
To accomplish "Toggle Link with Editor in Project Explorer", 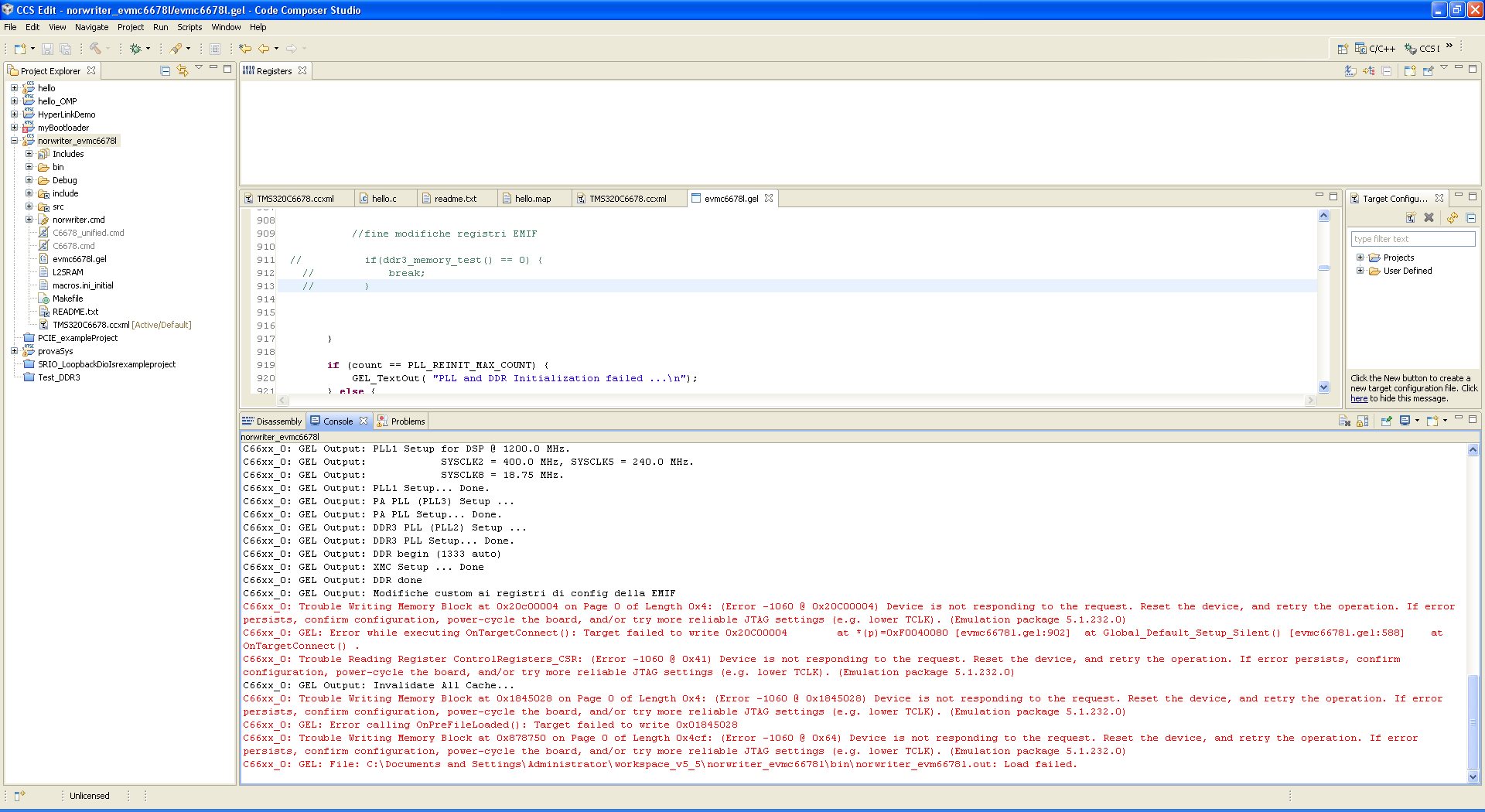I will [x=183, y=70].
